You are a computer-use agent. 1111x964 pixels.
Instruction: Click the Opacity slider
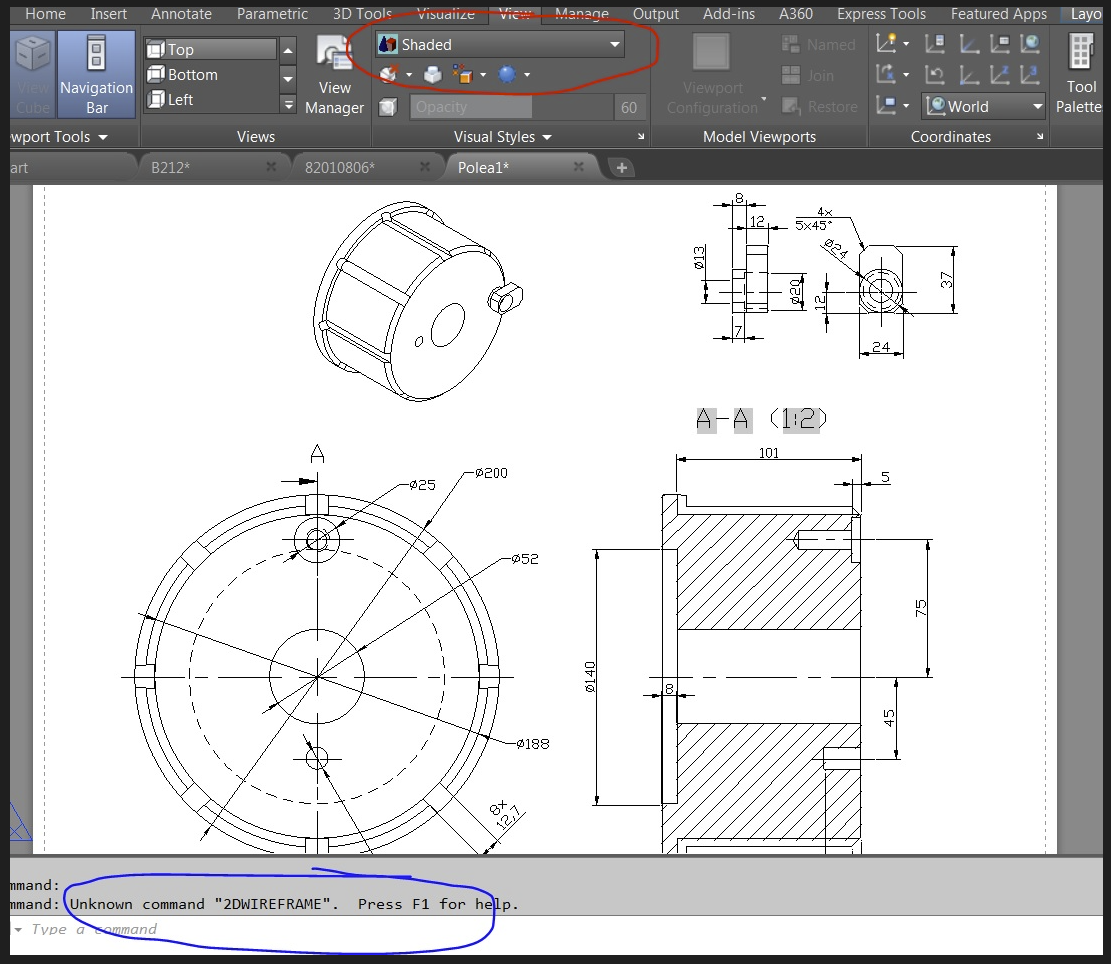(512, 107)
